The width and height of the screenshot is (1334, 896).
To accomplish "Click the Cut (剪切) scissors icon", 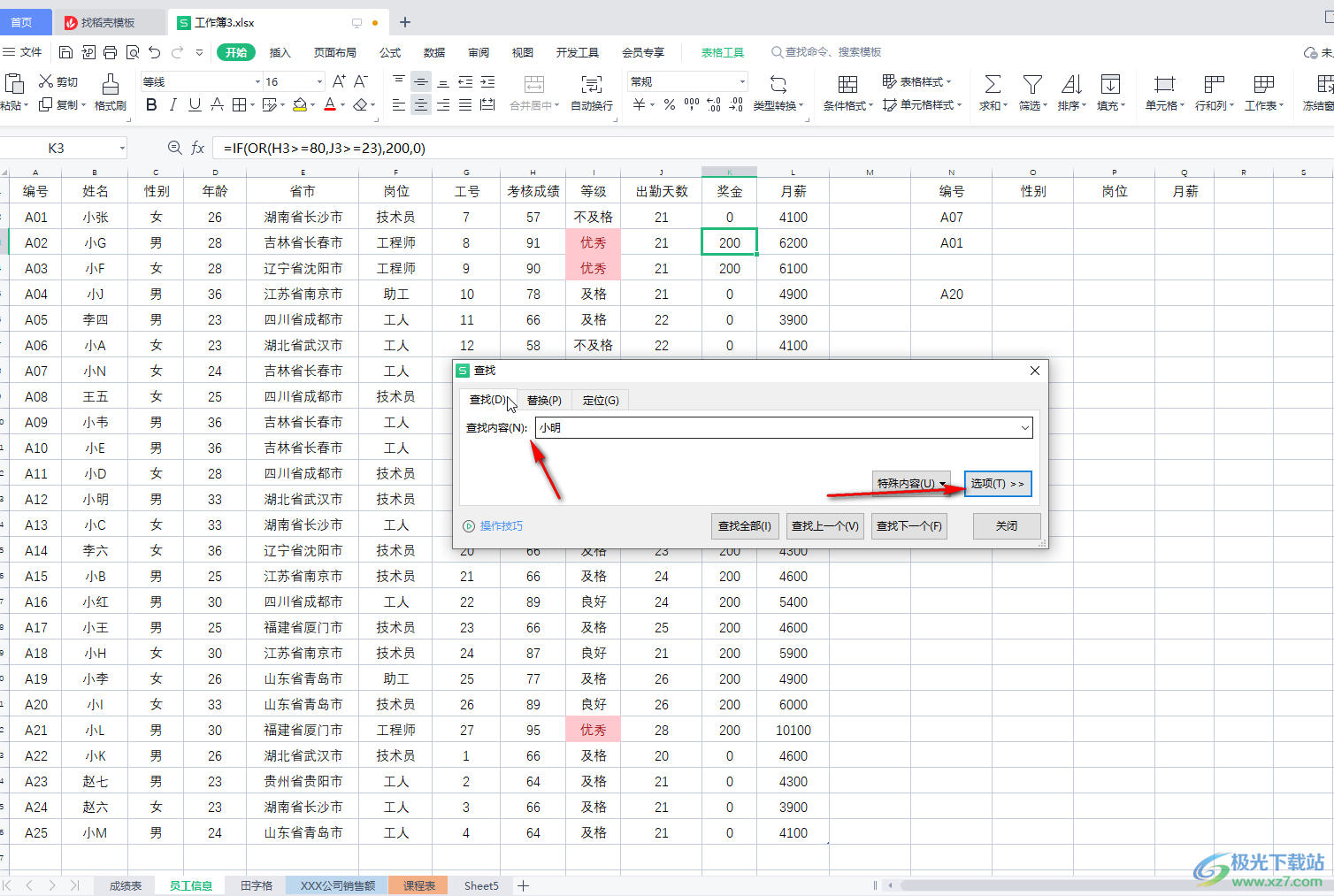I will [x=46, y=81].
